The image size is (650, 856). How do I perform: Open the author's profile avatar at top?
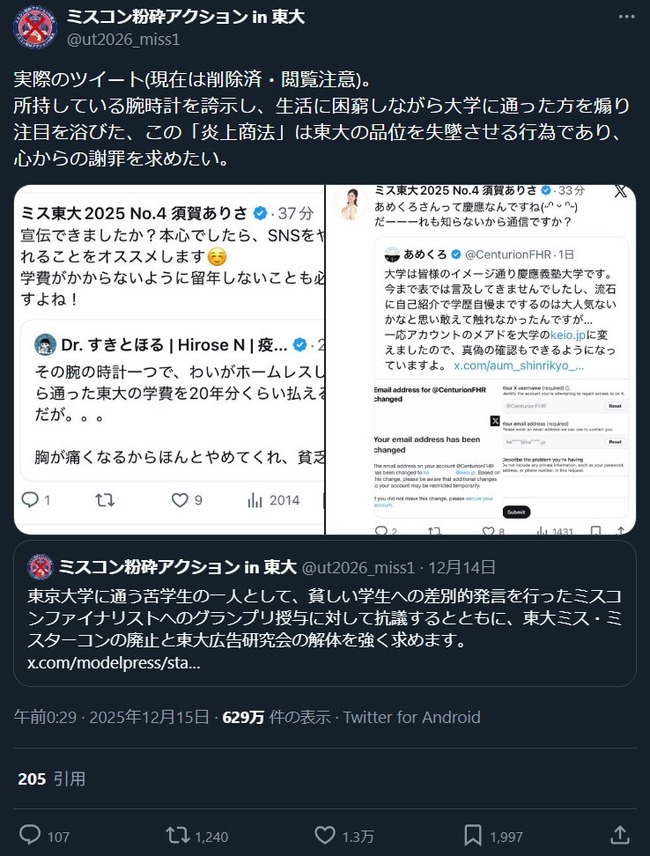pyautogui.click(x=35, y=27)
